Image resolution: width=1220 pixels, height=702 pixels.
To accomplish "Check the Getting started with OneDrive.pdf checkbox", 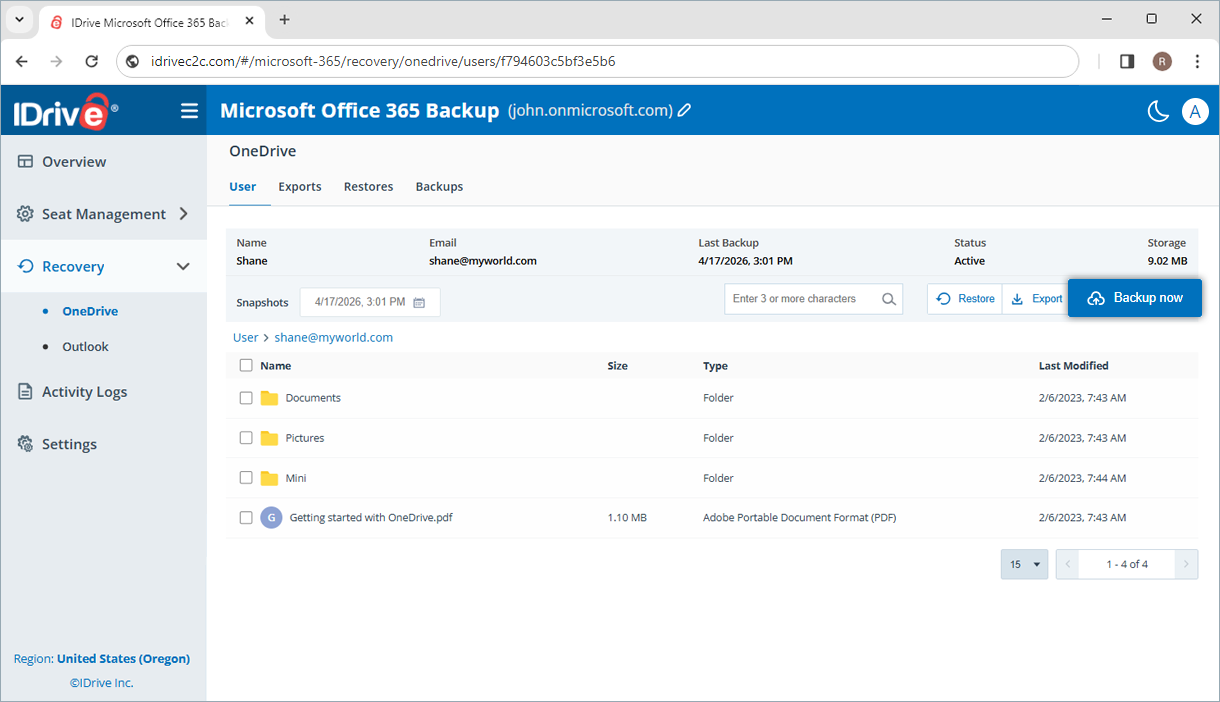I will point(245,517).
